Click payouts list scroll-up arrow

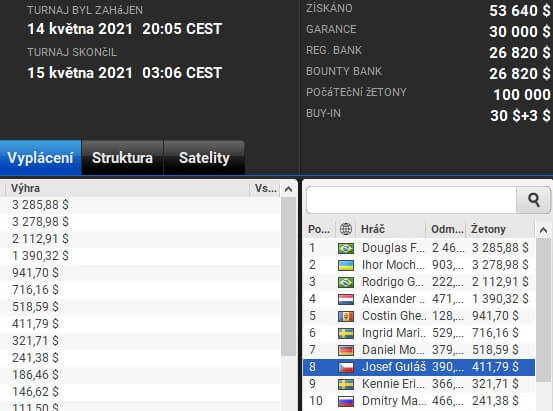[x=288, y=189]
